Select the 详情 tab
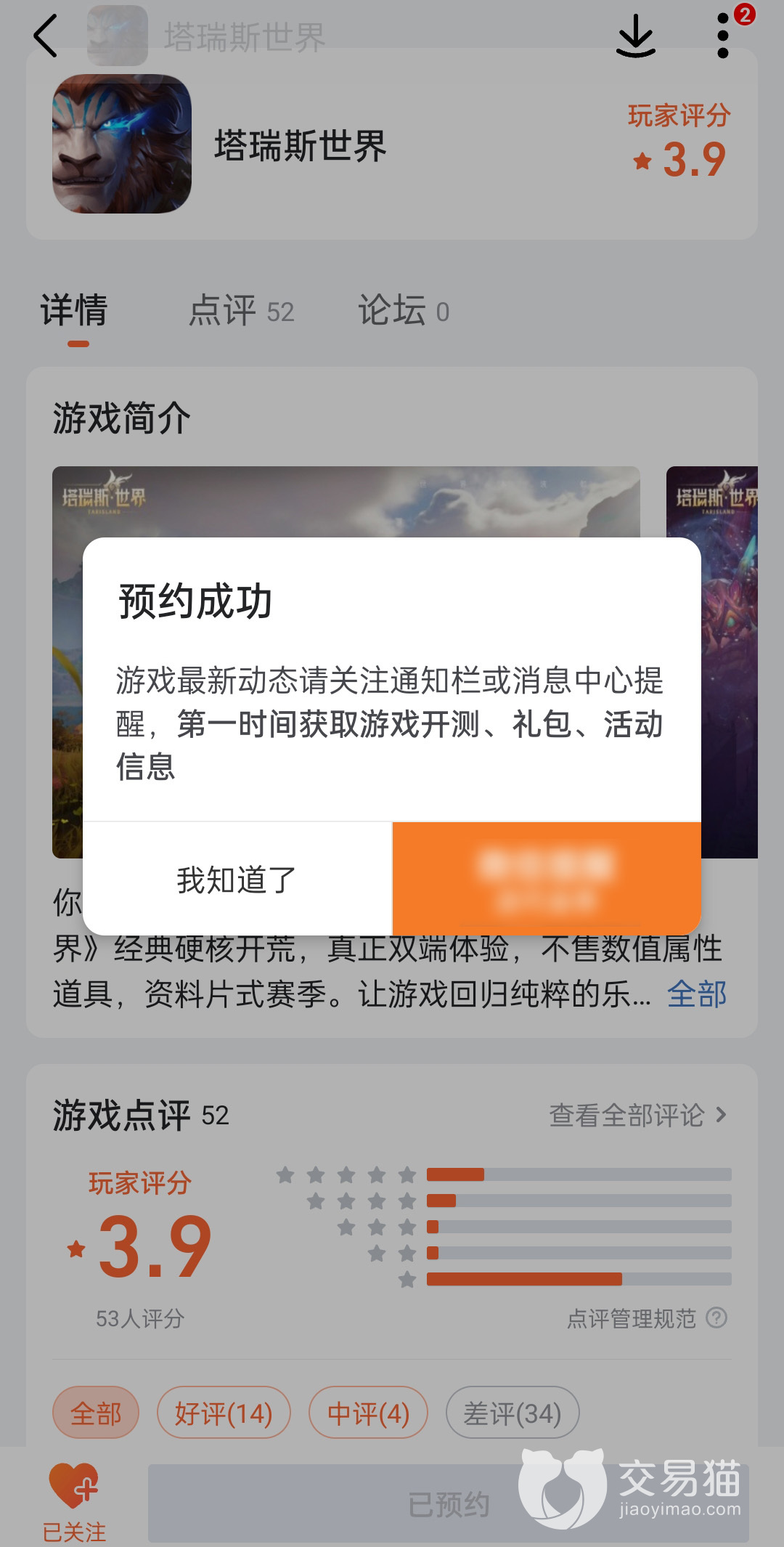Viewport: 784px width, 1547px height. coord(74,311)
